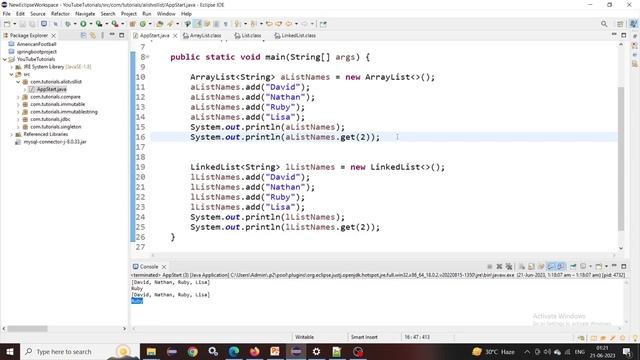
Task: Close the AppStart.java tab
Action: tap(175, 36)
